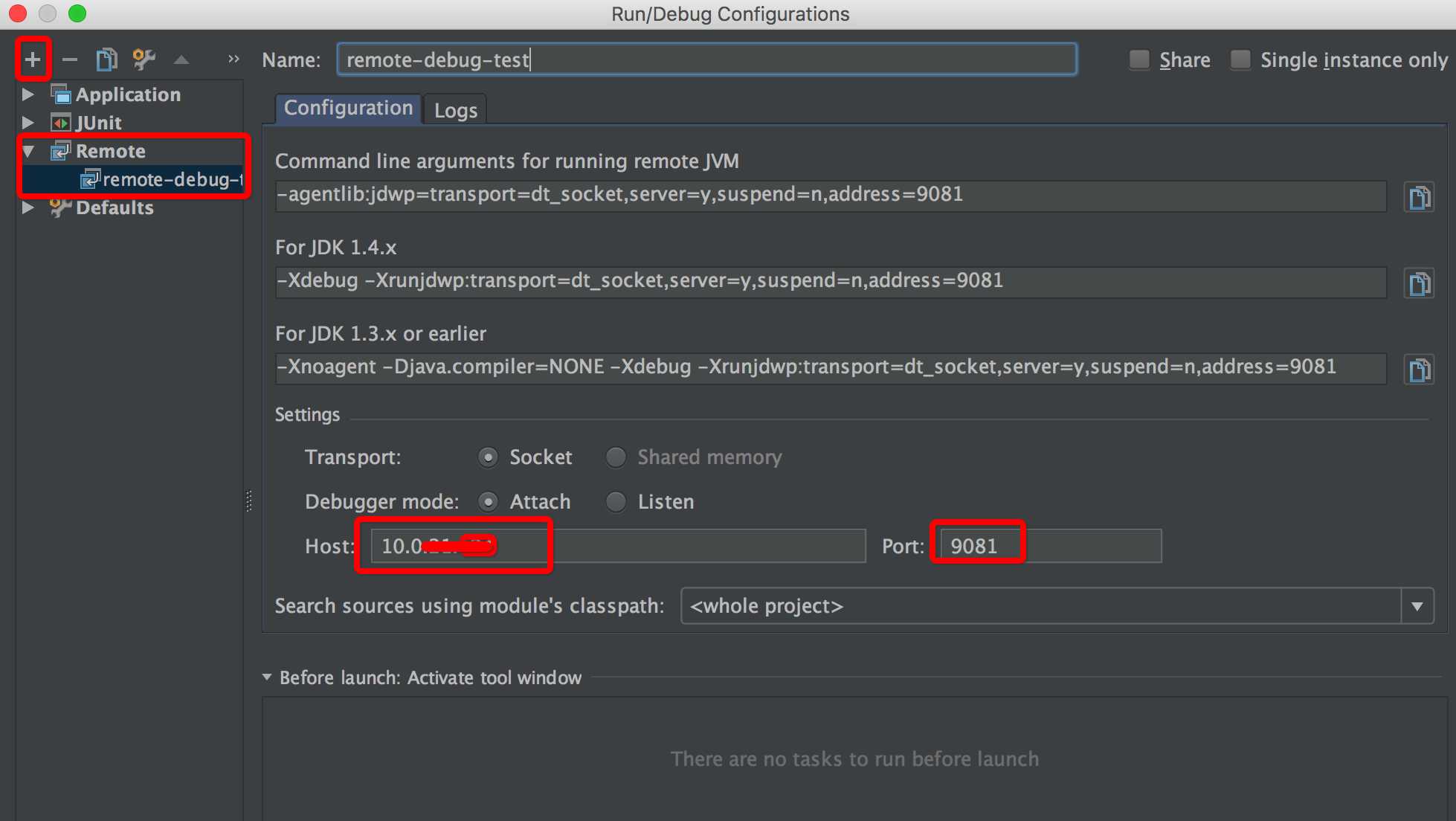The width and height of the screenshot is (1456, 821).
Task: Select the Shared memory transport option
Action: 616,457
